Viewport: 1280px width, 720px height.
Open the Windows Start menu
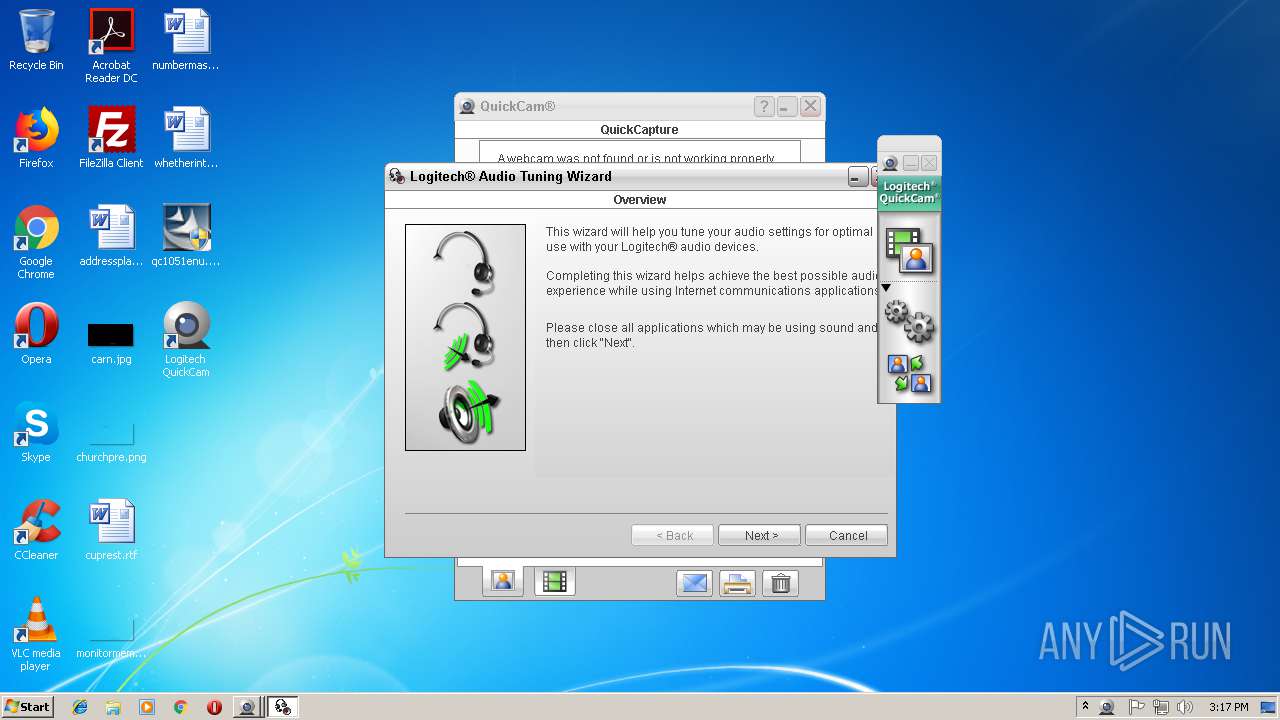tap(28, 706)
